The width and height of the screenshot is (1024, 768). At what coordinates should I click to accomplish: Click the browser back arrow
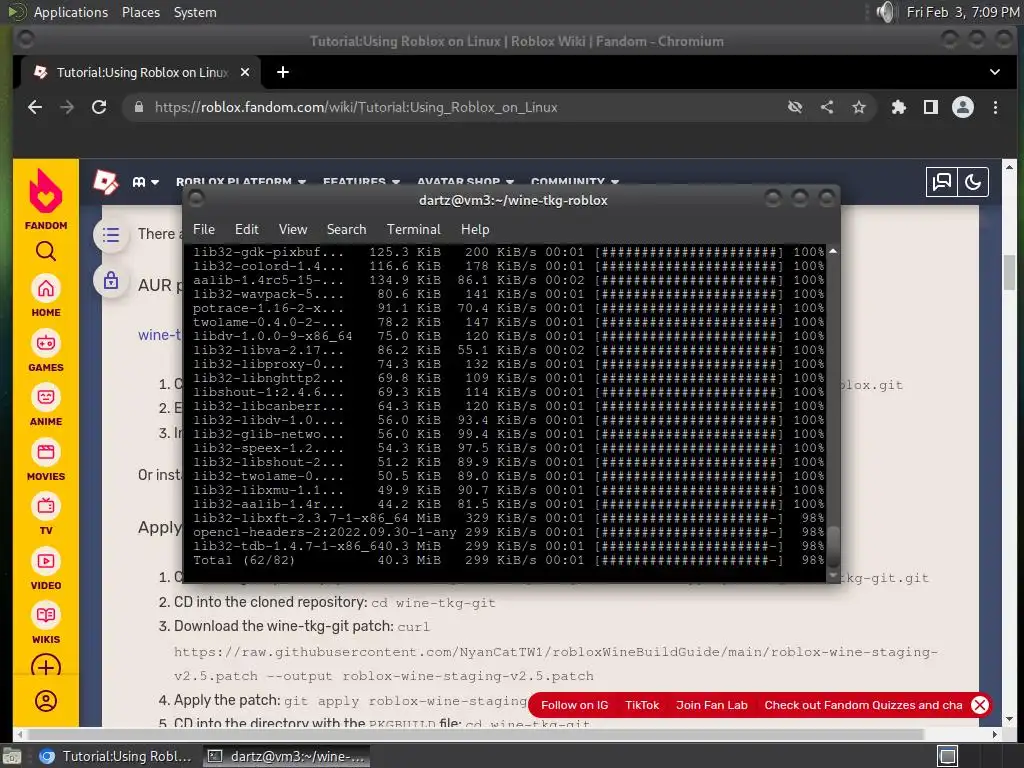point(35,107)
